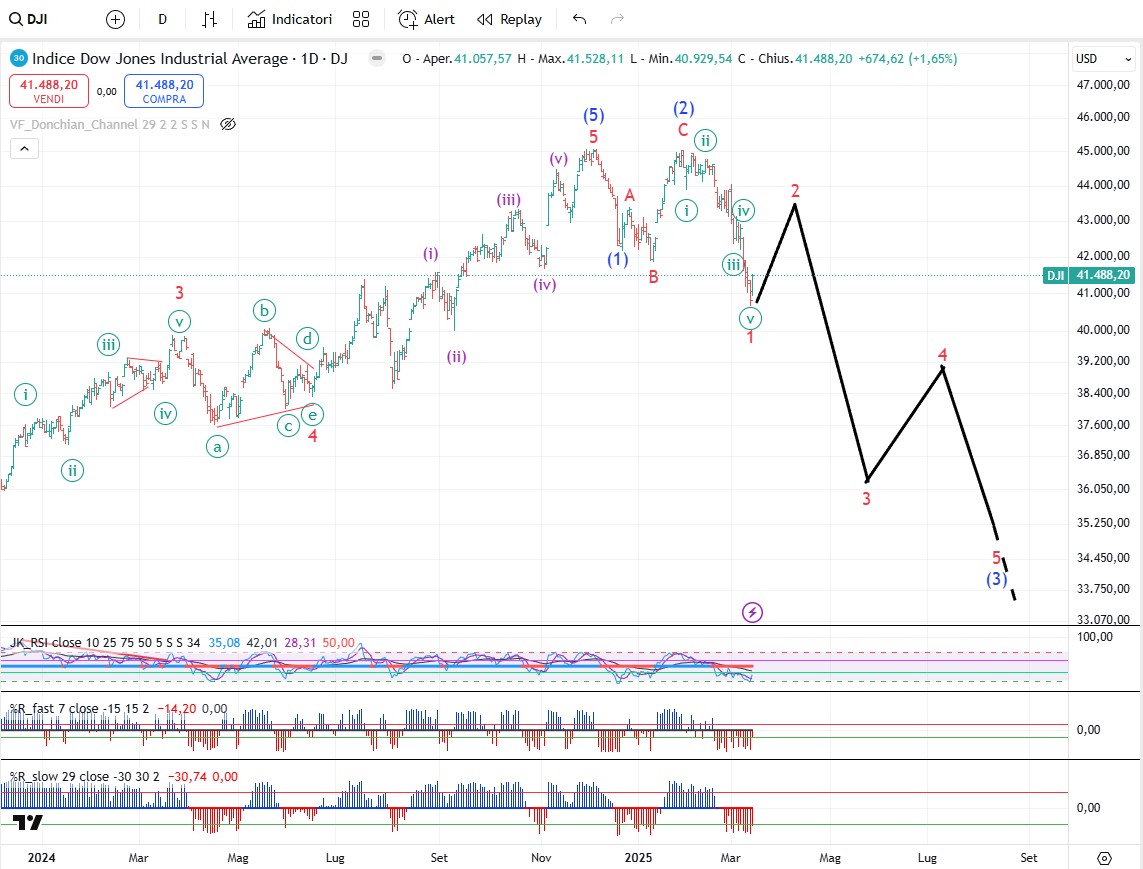Click the purple lightning event marker
1143x869 pixels.
pos(752,612)
